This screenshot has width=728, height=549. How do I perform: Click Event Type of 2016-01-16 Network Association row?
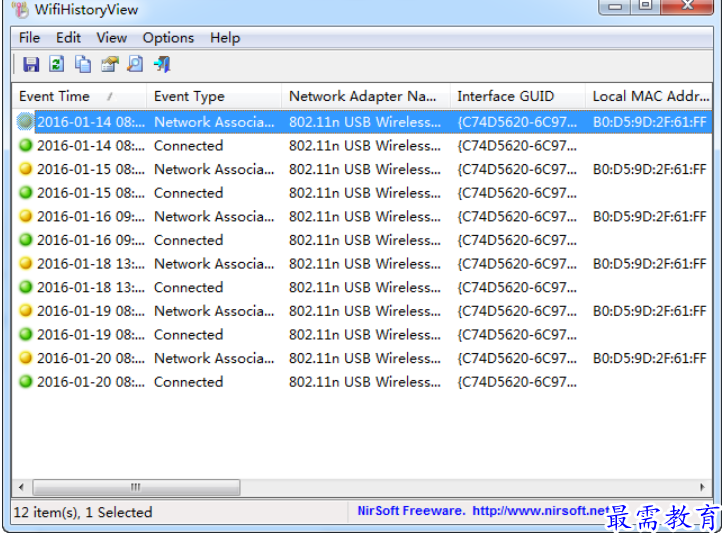click(214, 216)
